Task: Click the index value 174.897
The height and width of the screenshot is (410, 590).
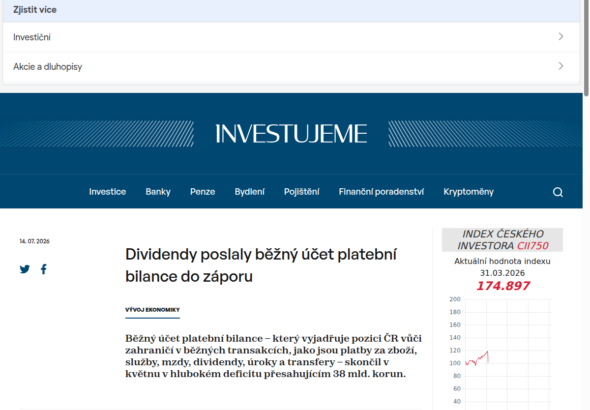Action: click(503, 286)
